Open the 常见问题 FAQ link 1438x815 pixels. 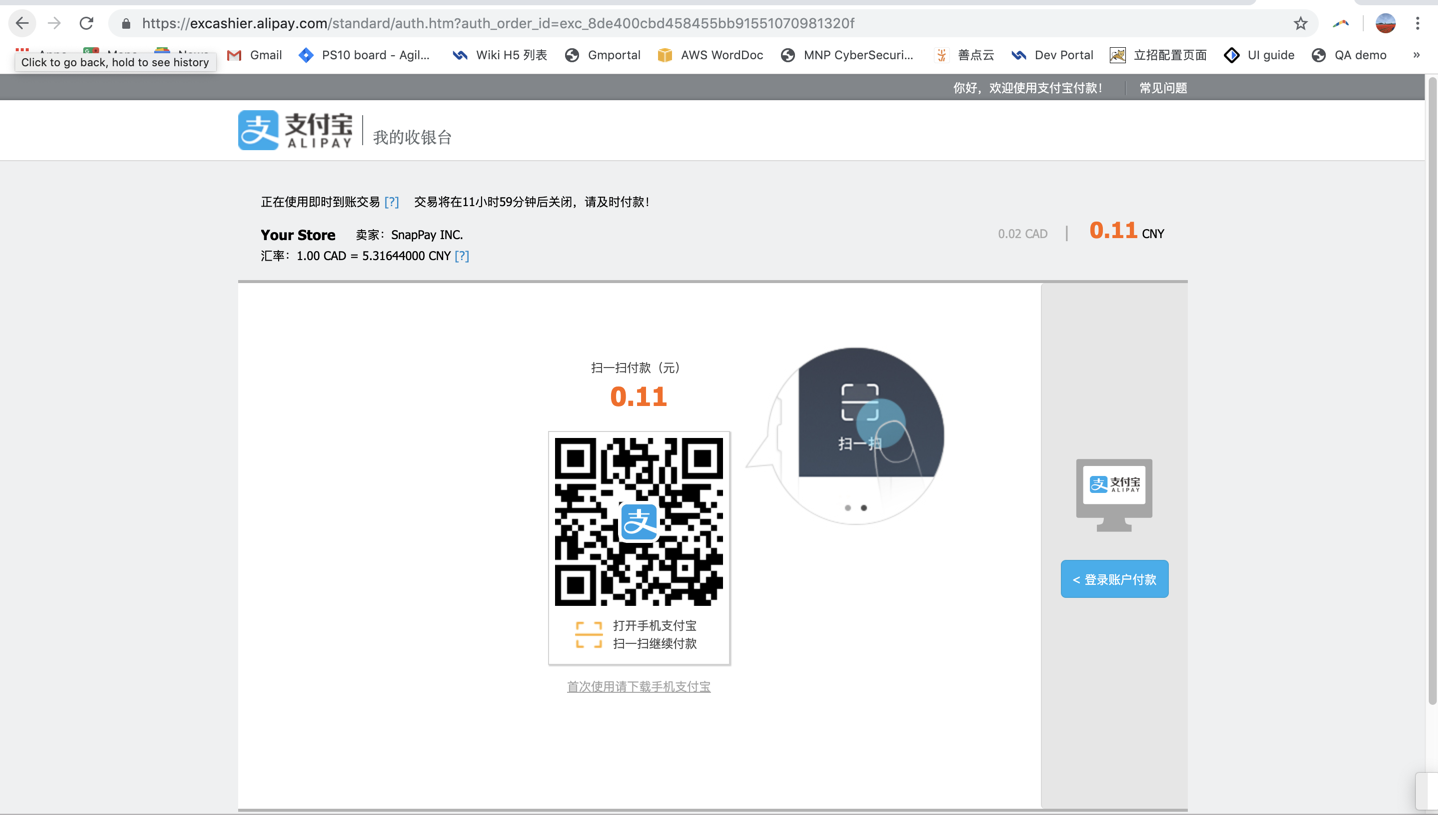[x=1163, y=88]
